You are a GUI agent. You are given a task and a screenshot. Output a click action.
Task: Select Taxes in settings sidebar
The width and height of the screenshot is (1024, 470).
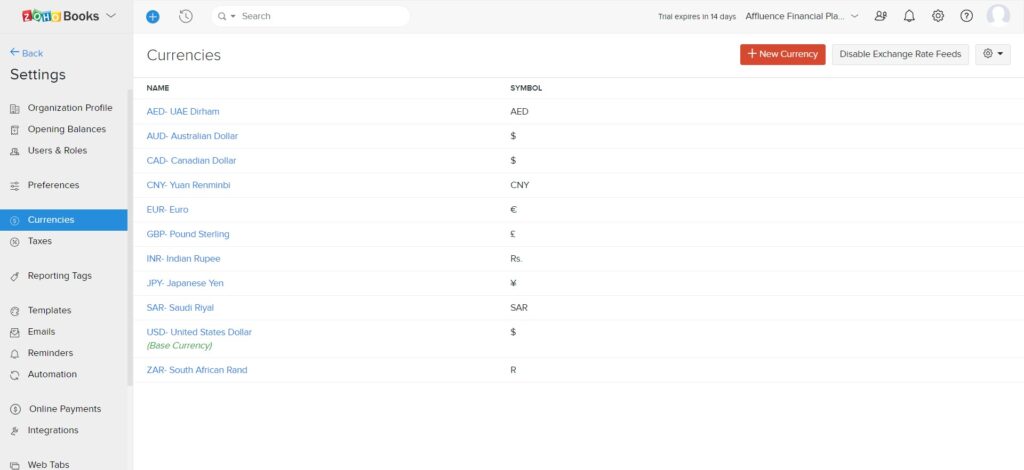(40, 241)
